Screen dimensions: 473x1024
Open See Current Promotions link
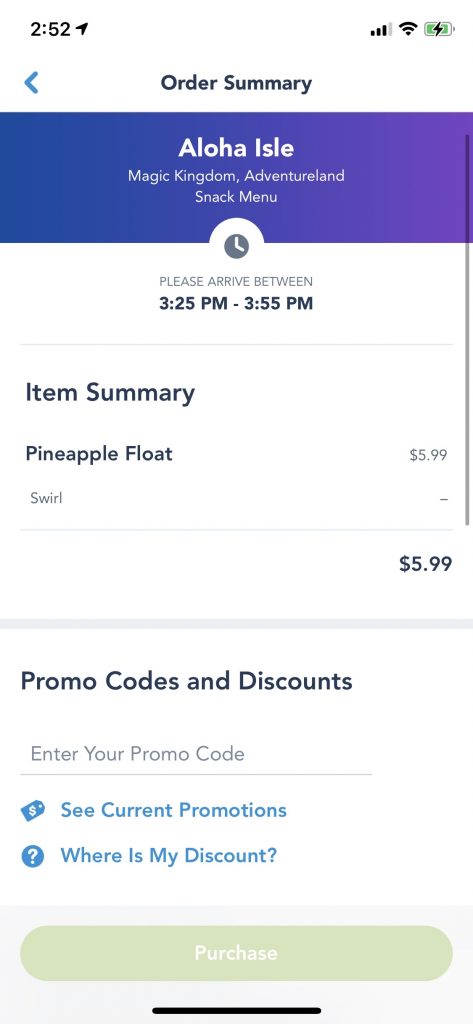174,810
